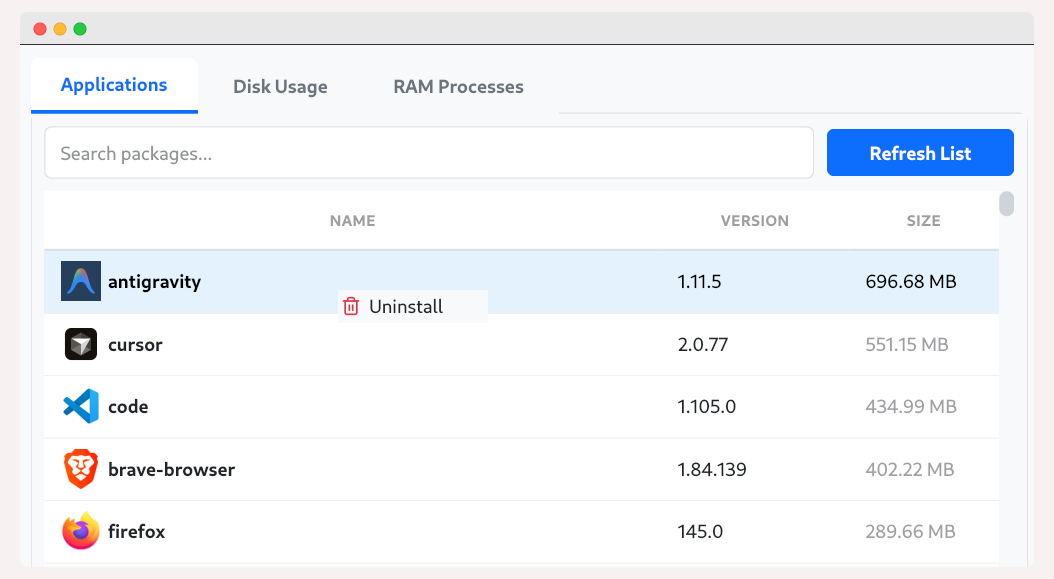Click the VS Code app icon
Screen dimensions: 1054x579
point(81,407)
